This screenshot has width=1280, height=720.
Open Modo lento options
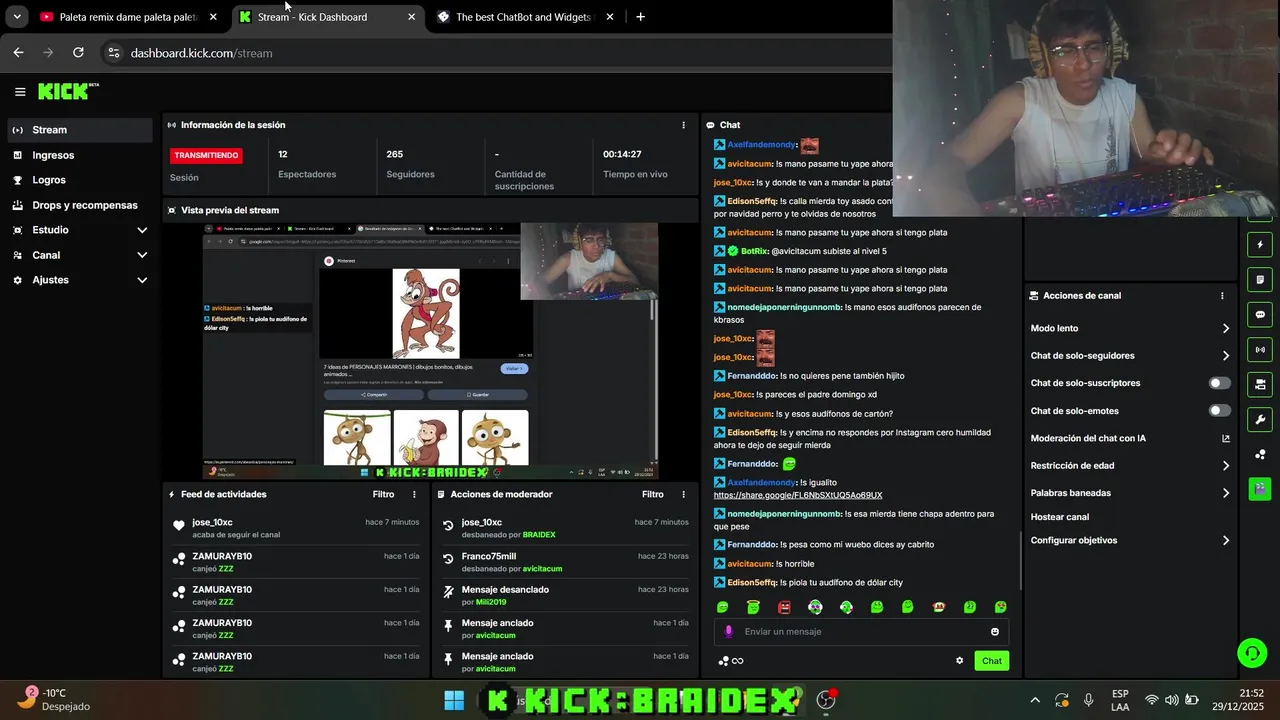[1130, 328]
